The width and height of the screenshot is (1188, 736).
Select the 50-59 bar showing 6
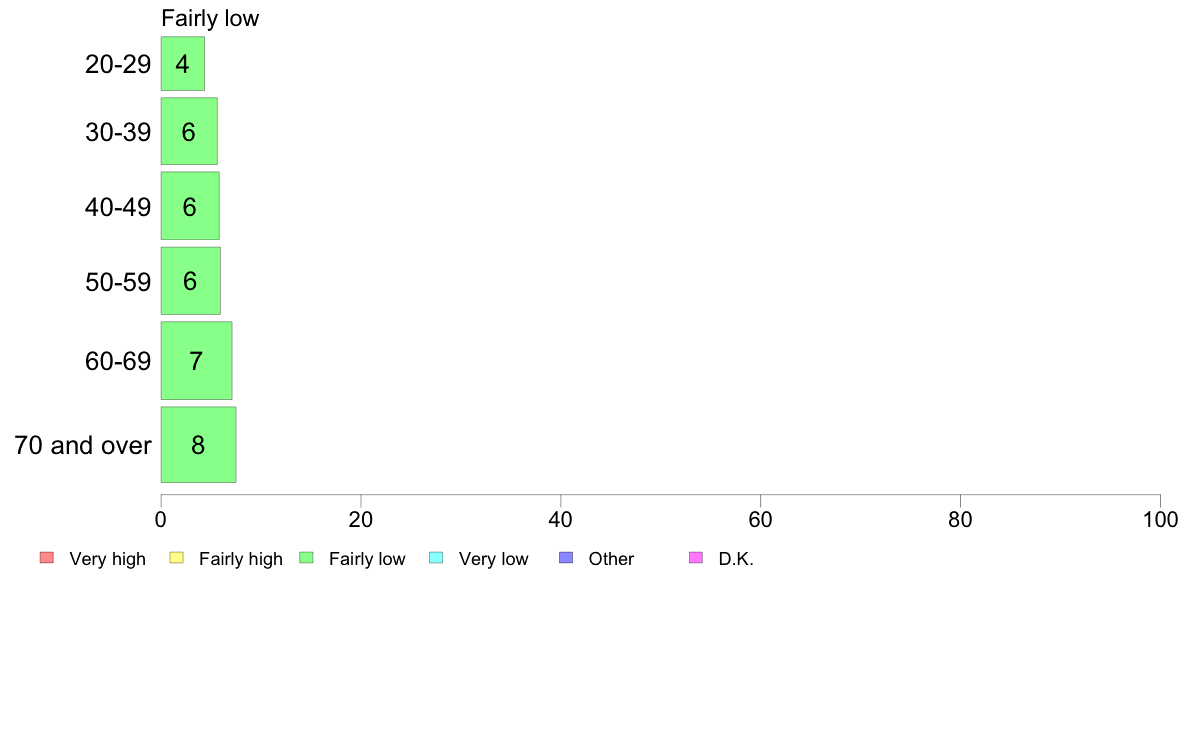[x=190, y=280]
